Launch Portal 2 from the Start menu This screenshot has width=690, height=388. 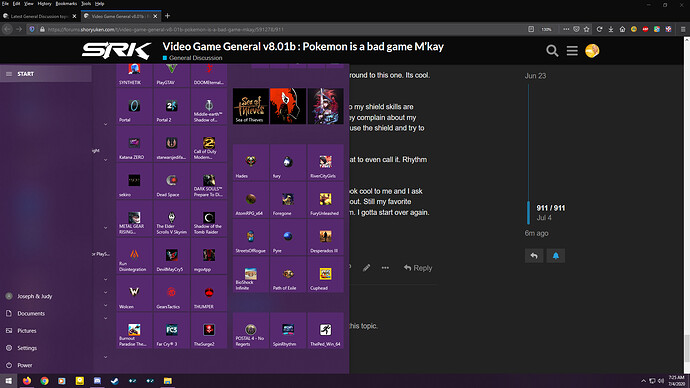pos(172,106)
